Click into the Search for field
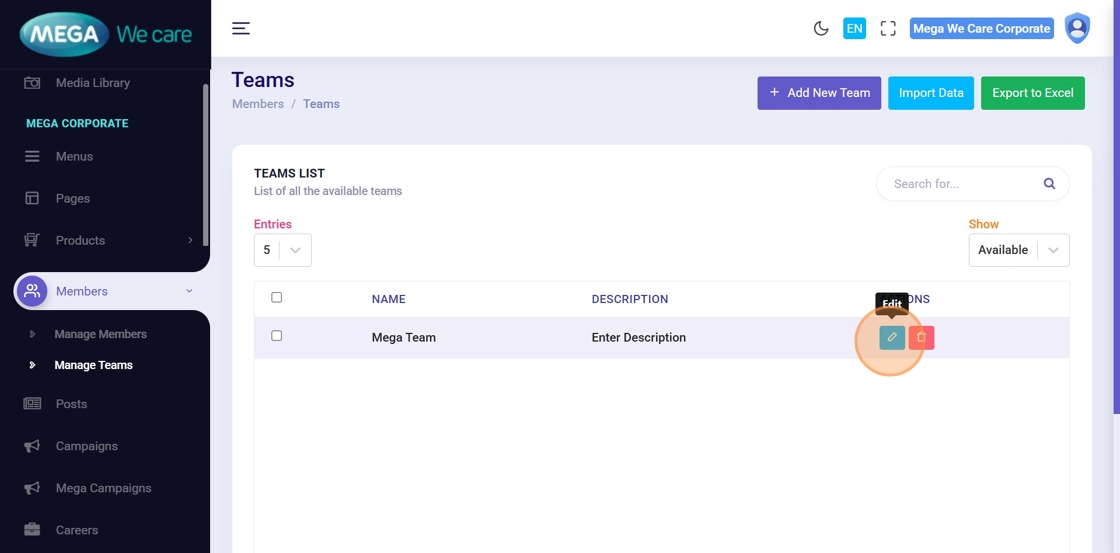 (x=960, y=184)
